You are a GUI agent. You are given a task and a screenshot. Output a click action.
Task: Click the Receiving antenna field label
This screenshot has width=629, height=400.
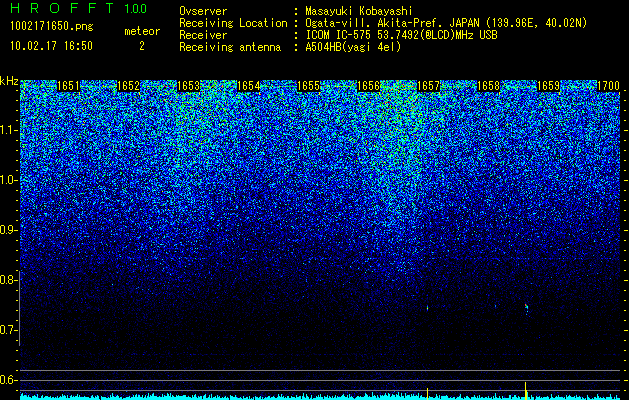[230, 47]
